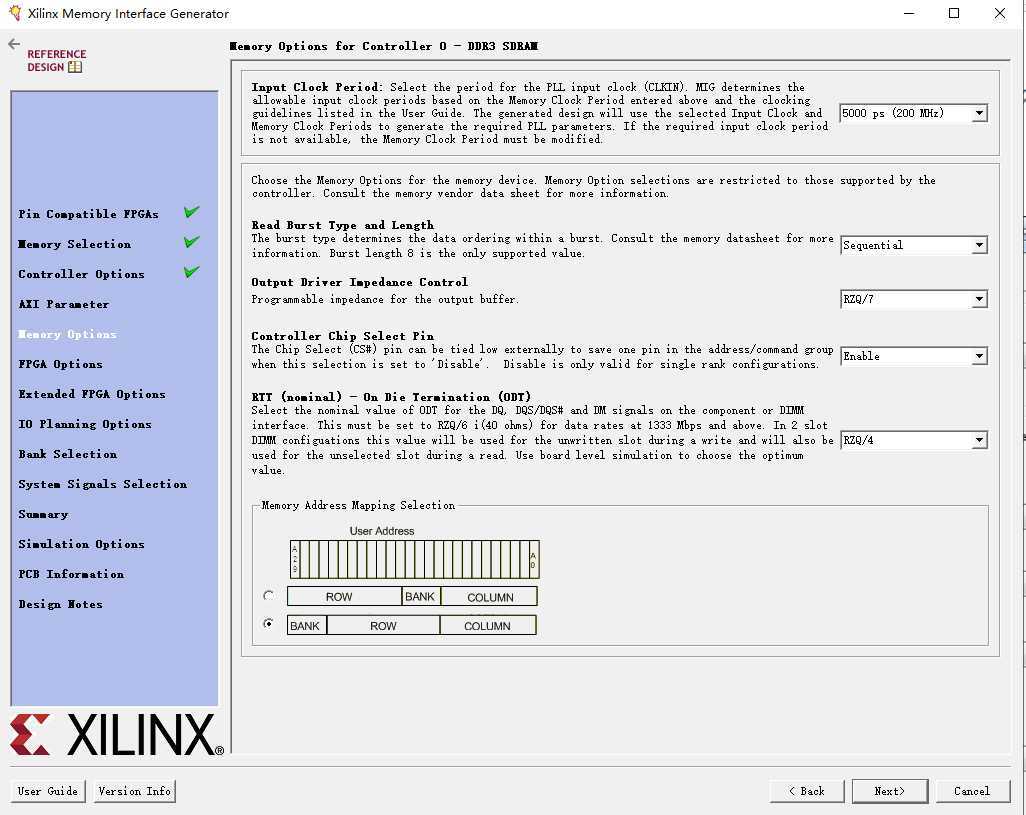Select the Memory Options step
Image resolution: width=1026 pixels, height=815 pixels.
click(x=67, y=334)
